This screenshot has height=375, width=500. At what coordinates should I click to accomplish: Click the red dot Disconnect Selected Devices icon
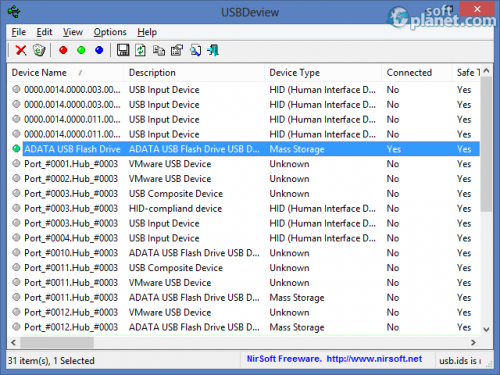[63, 50]
